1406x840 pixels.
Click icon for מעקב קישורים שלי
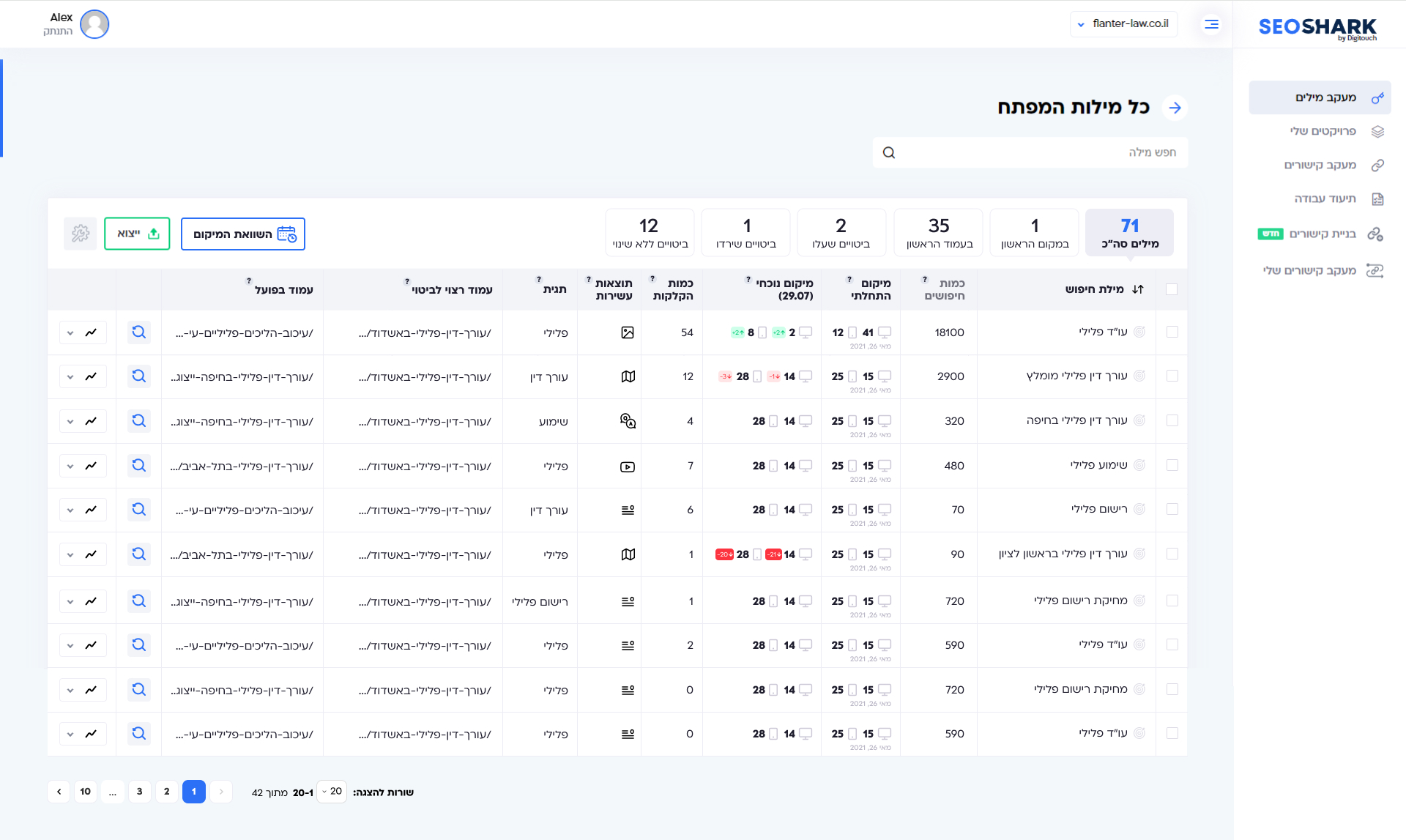(1375, 270)
